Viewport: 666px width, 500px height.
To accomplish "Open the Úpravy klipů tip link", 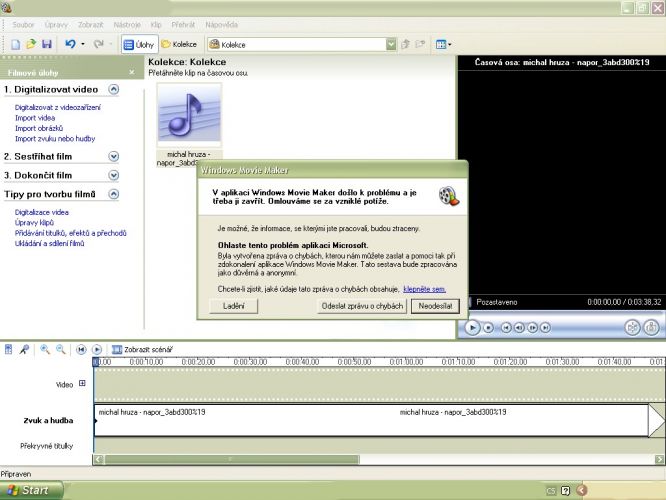I will point(34,223).
